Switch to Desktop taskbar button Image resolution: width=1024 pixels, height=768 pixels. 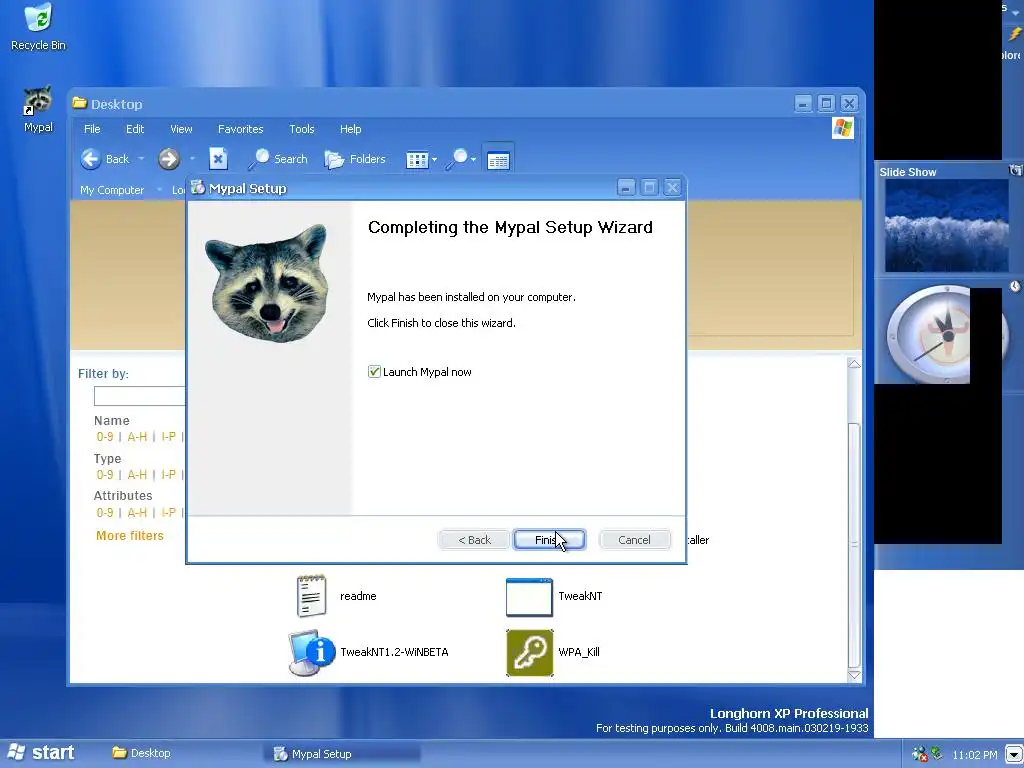pos(142,753)
